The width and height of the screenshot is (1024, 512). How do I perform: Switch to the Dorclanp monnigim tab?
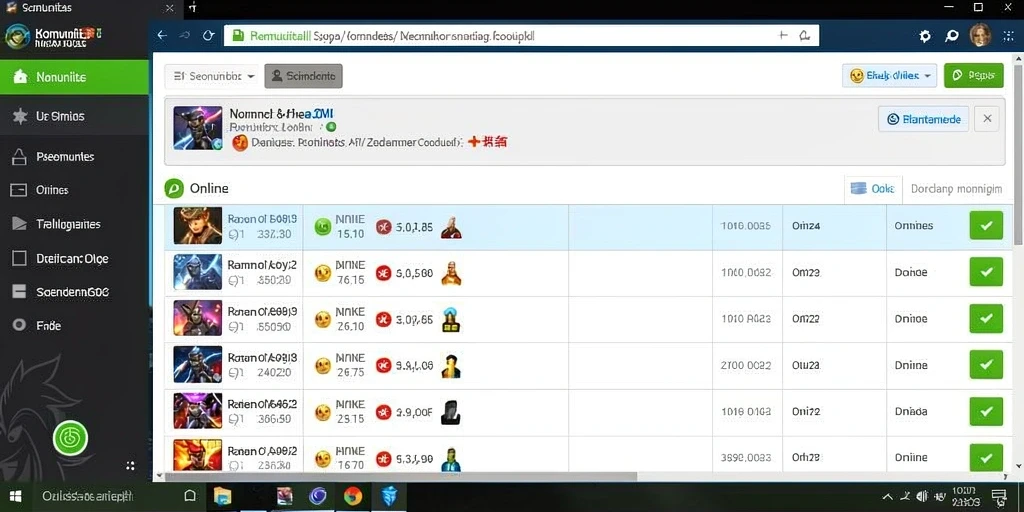coord(956,189)
